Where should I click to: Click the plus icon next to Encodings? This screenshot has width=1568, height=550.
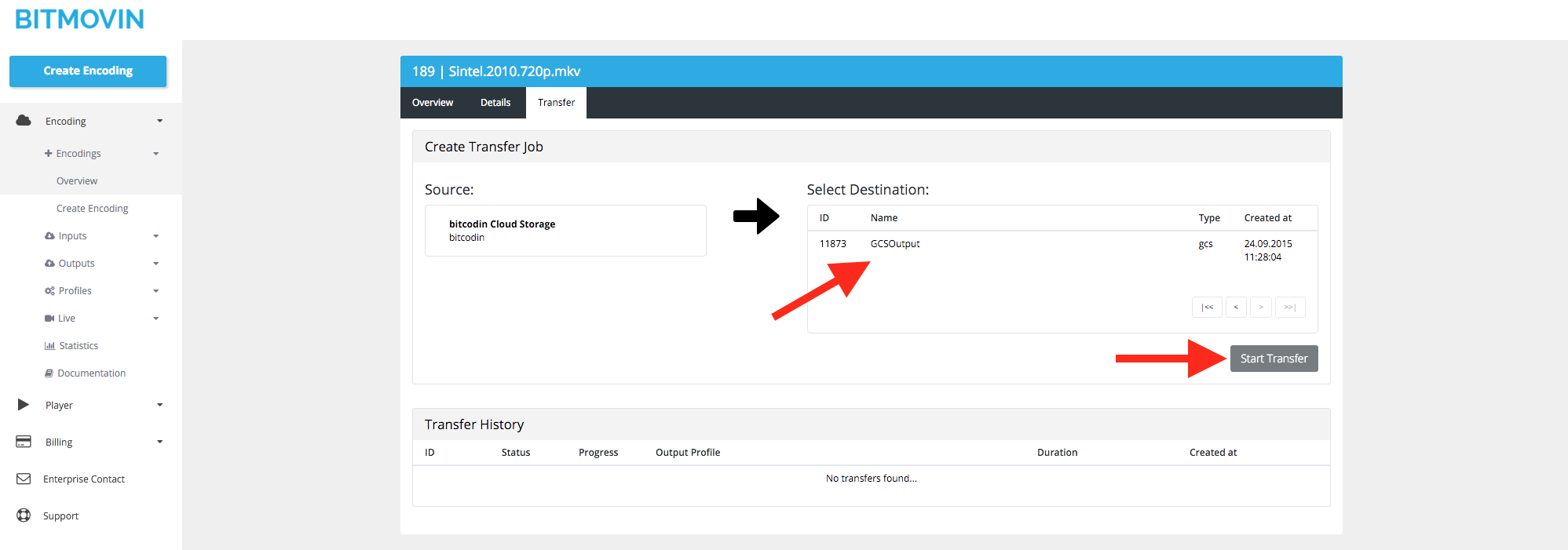tap(49, 153)
